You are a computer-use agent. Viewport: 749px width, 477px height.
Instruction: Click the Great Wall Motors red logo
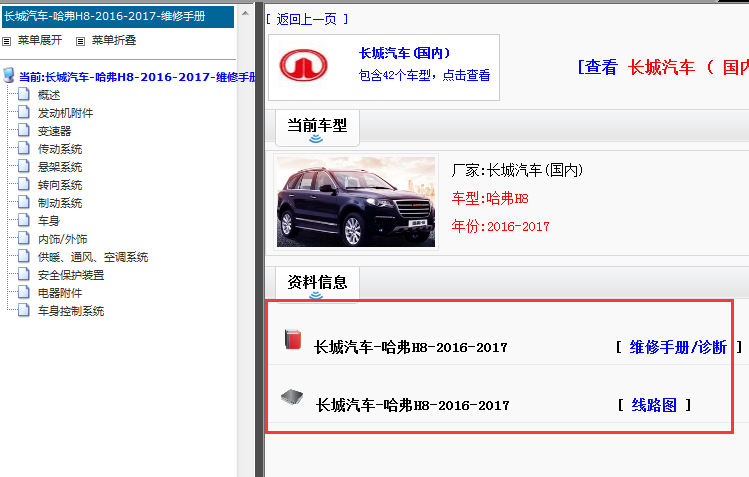tap(303, 65)
